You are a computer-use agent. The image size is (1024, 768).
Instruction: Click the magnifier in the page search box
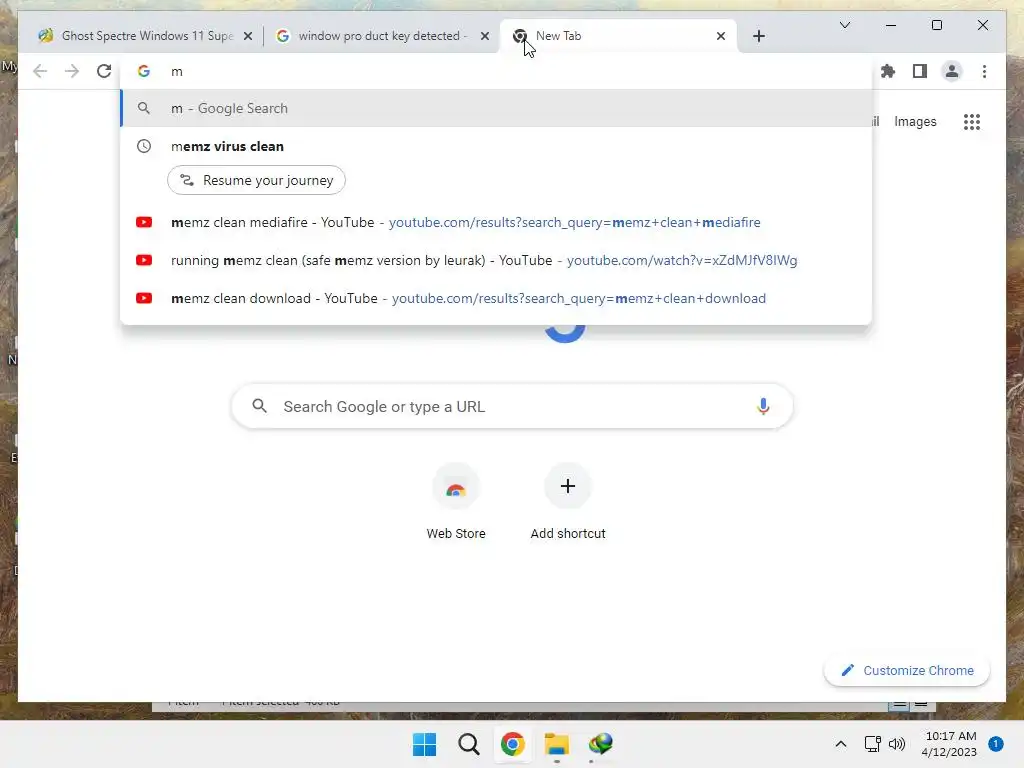point(259,406)
